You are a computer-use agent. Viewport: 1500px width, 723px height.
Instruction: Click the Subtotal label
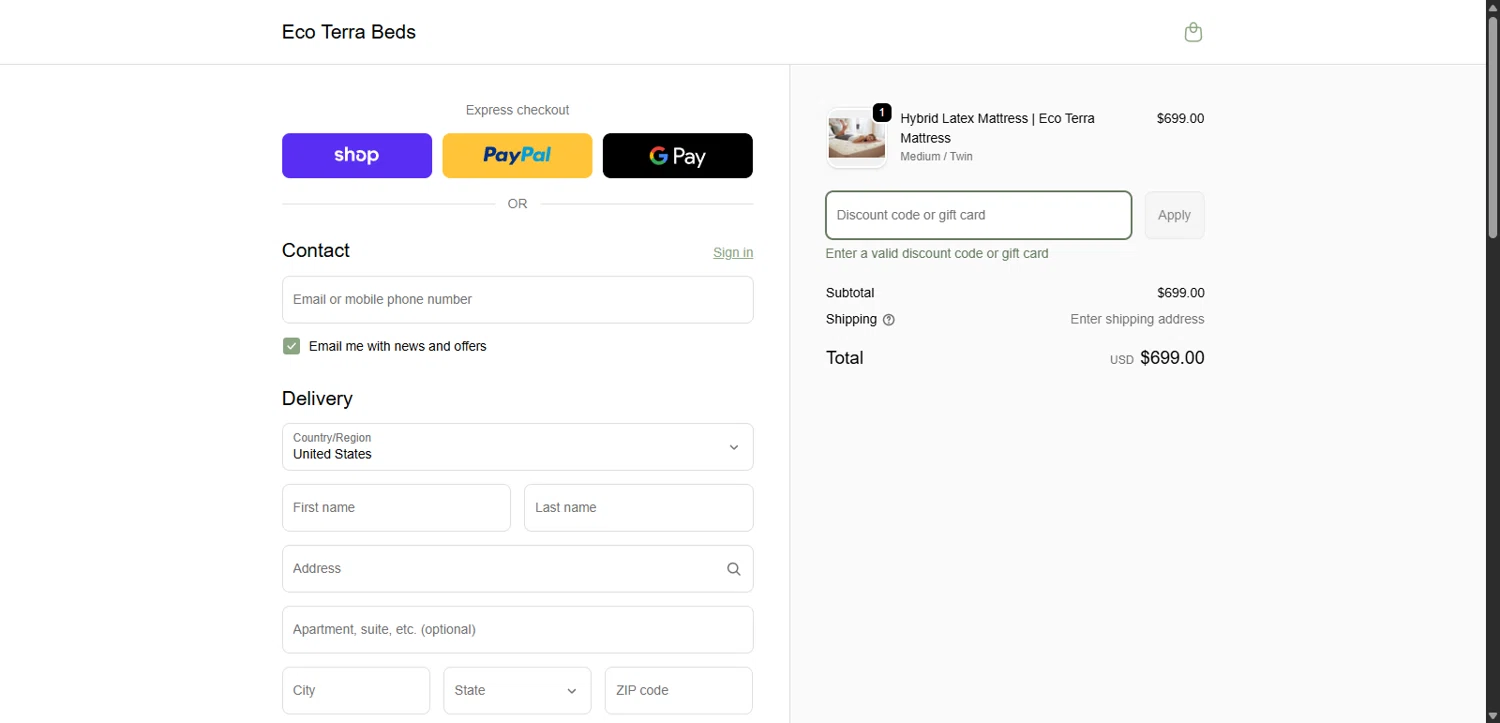[x=850, y=293]
